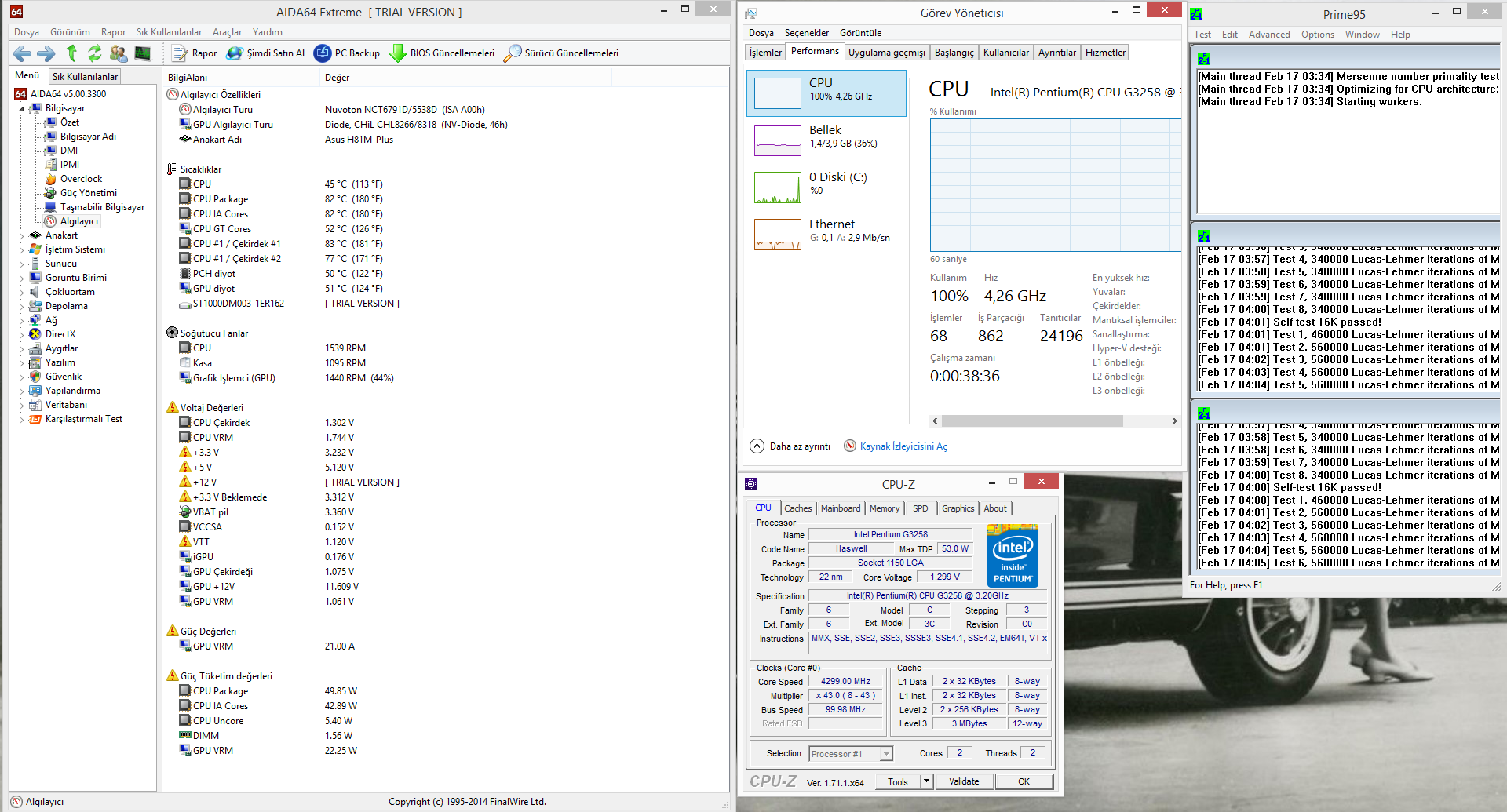
Task: Switch to SPD tab in CPU-Z
Action: [x=920, y=508]
